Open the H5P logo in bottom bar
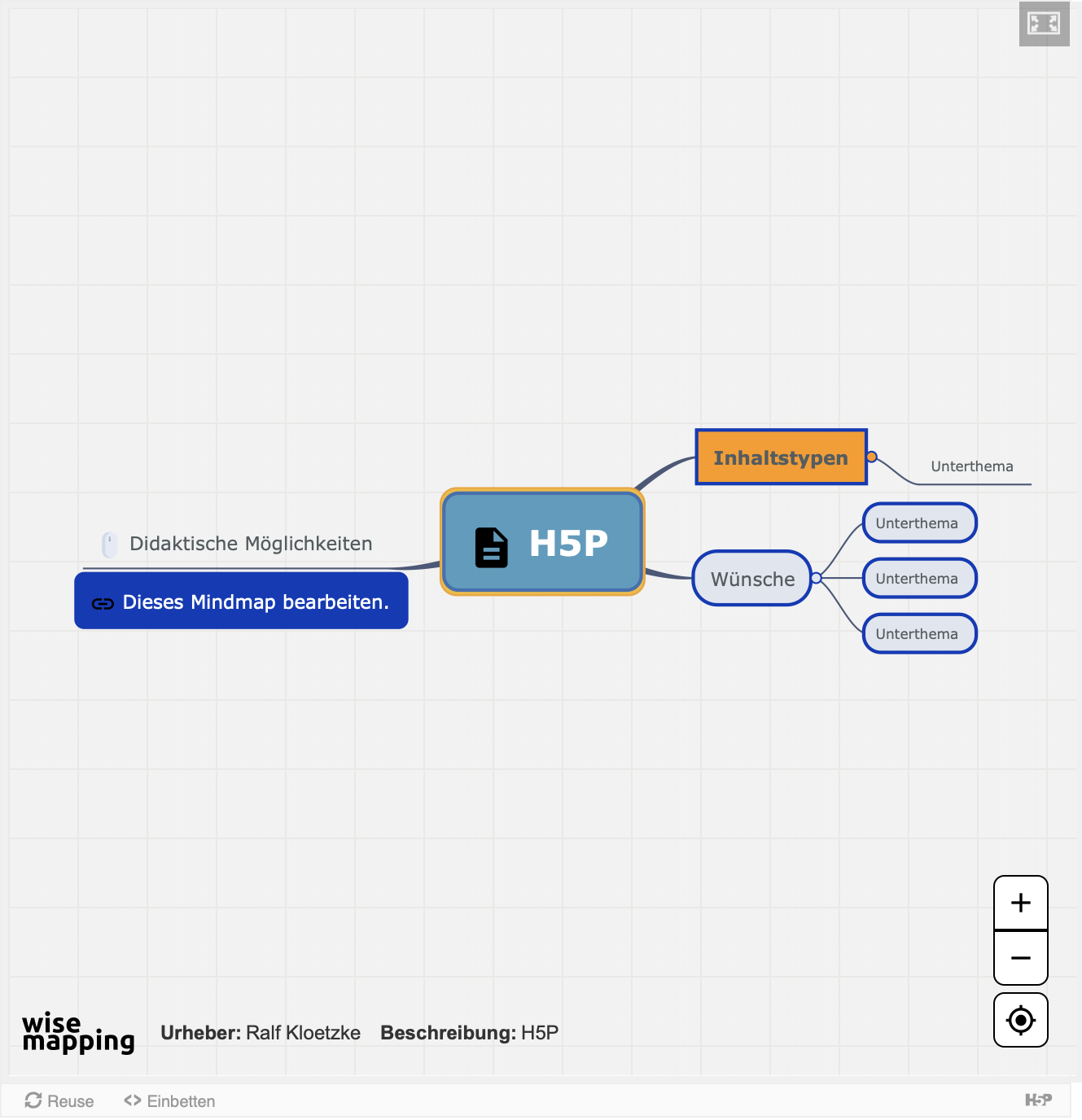This screenshot has width=1082, height=1120. [x=1038, y=1100]
